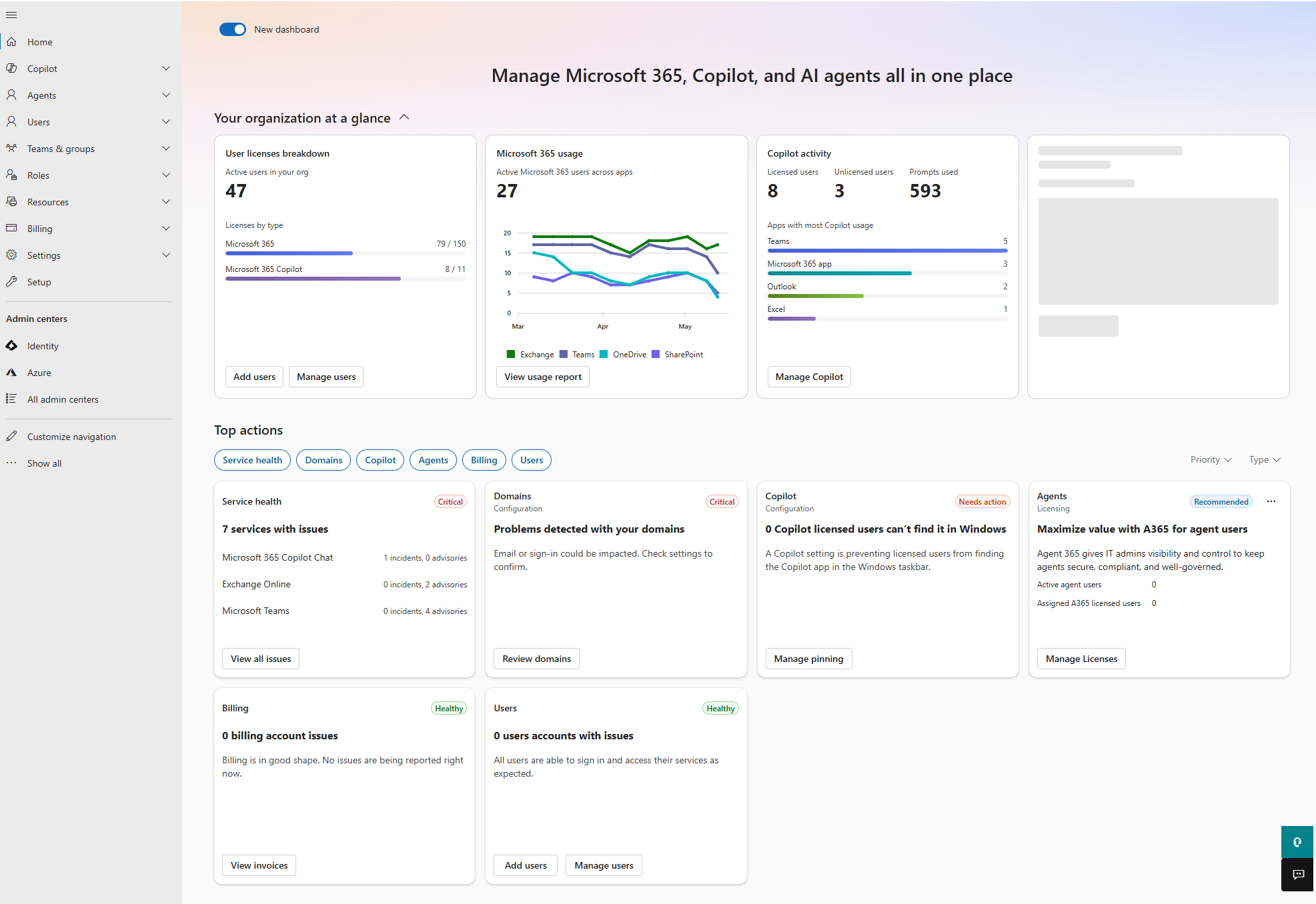Click the Manage pinning button

click(x=809, y=659)
